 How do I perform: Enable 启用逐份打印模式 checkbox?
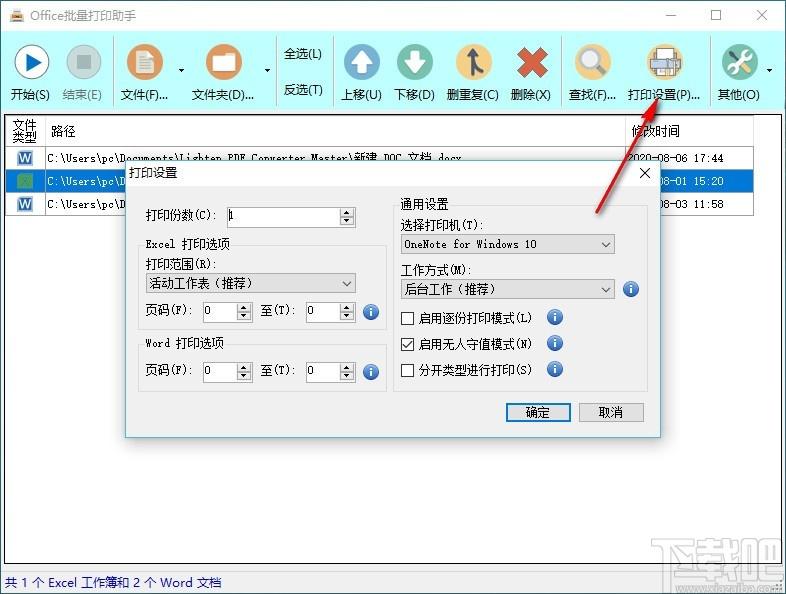click(408, 318)
